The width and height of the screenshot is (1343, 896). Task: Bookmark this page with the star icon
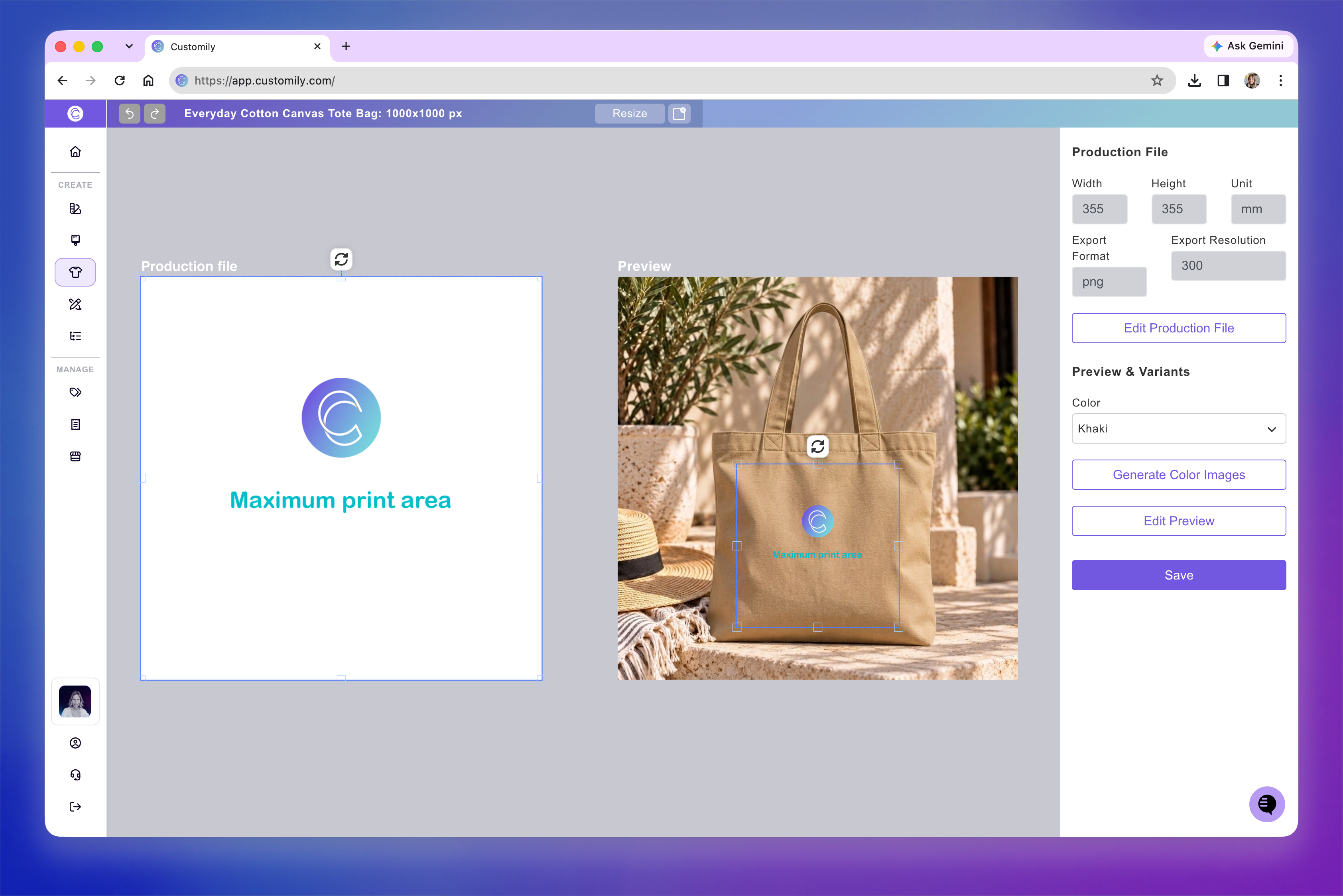pyautogui.click(x=1157, y=81)
